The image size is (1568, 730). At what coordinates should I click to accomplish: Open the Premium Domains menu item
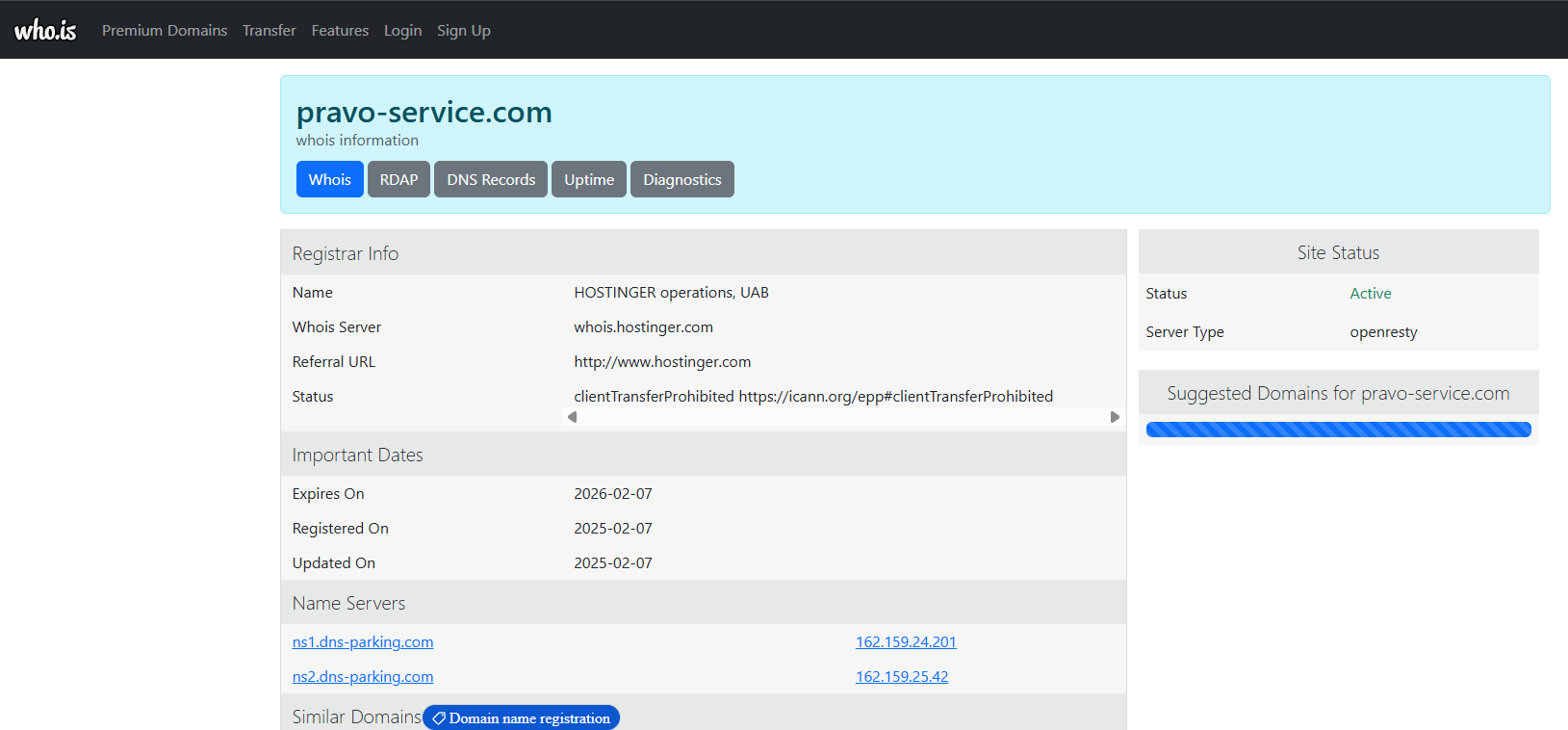[165, 31]
